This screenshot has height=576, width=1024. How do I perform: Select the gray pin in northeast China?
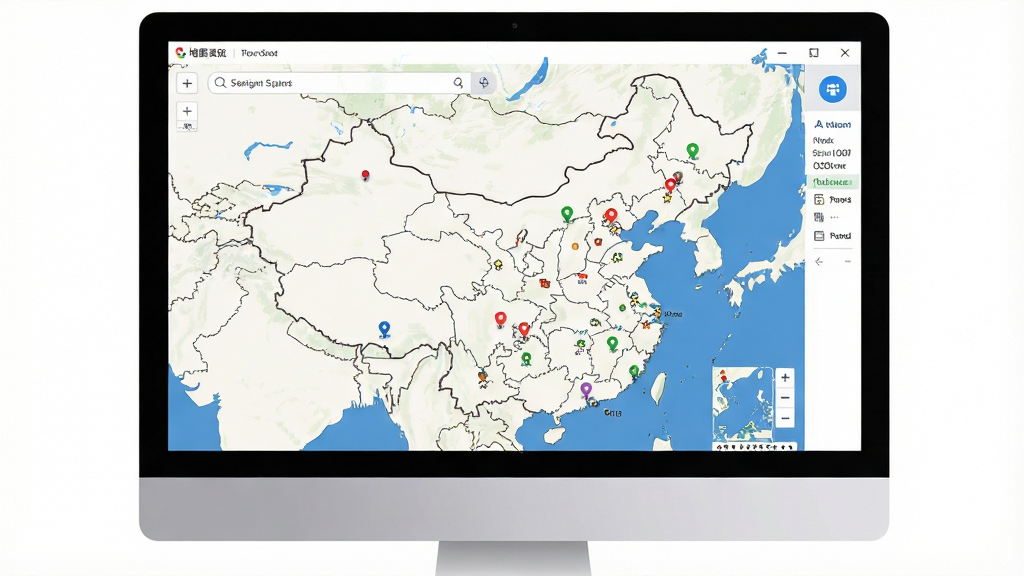pyautogui.click(x=679, y=178)
